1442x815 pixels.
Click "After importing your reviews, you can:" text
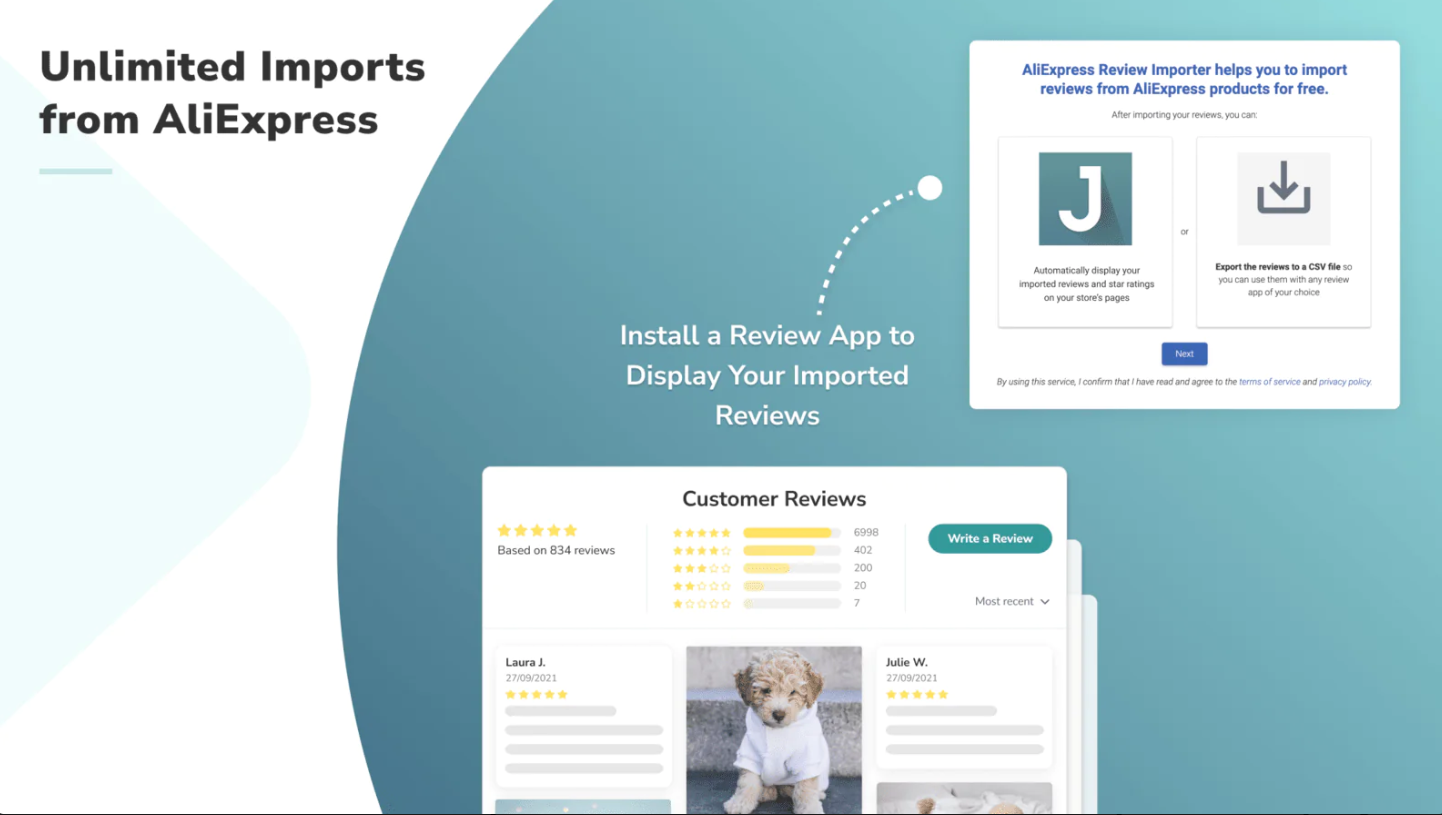tap(1184, 115)
